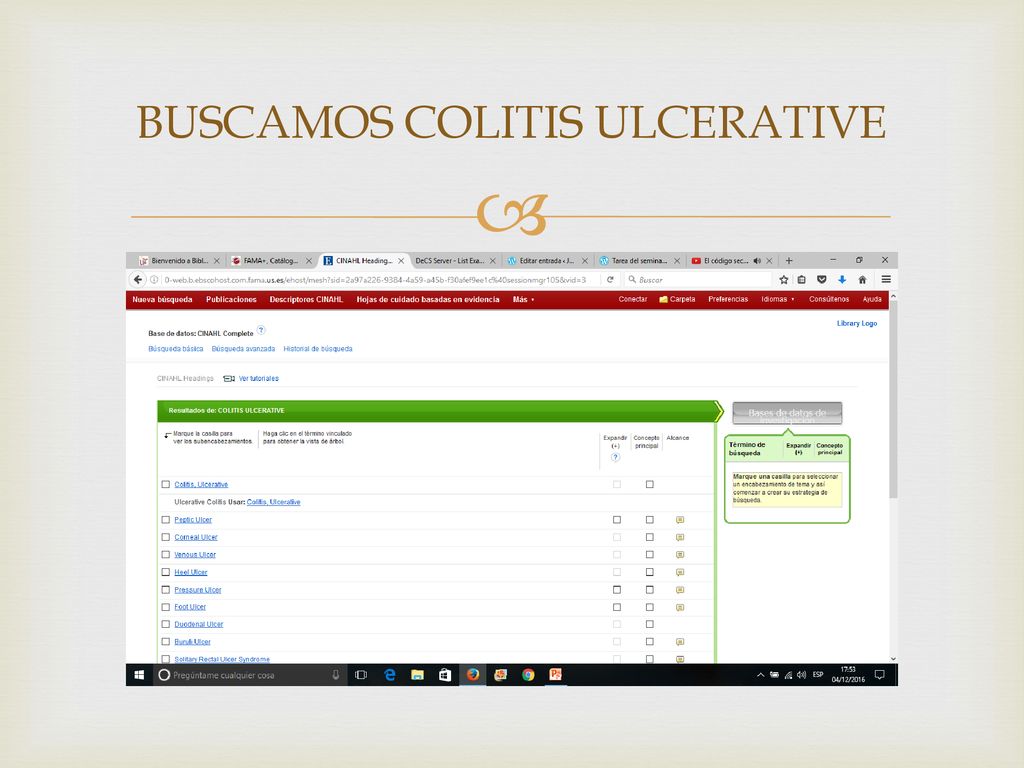Reload the page with the refresh icon

pos(610,280)
